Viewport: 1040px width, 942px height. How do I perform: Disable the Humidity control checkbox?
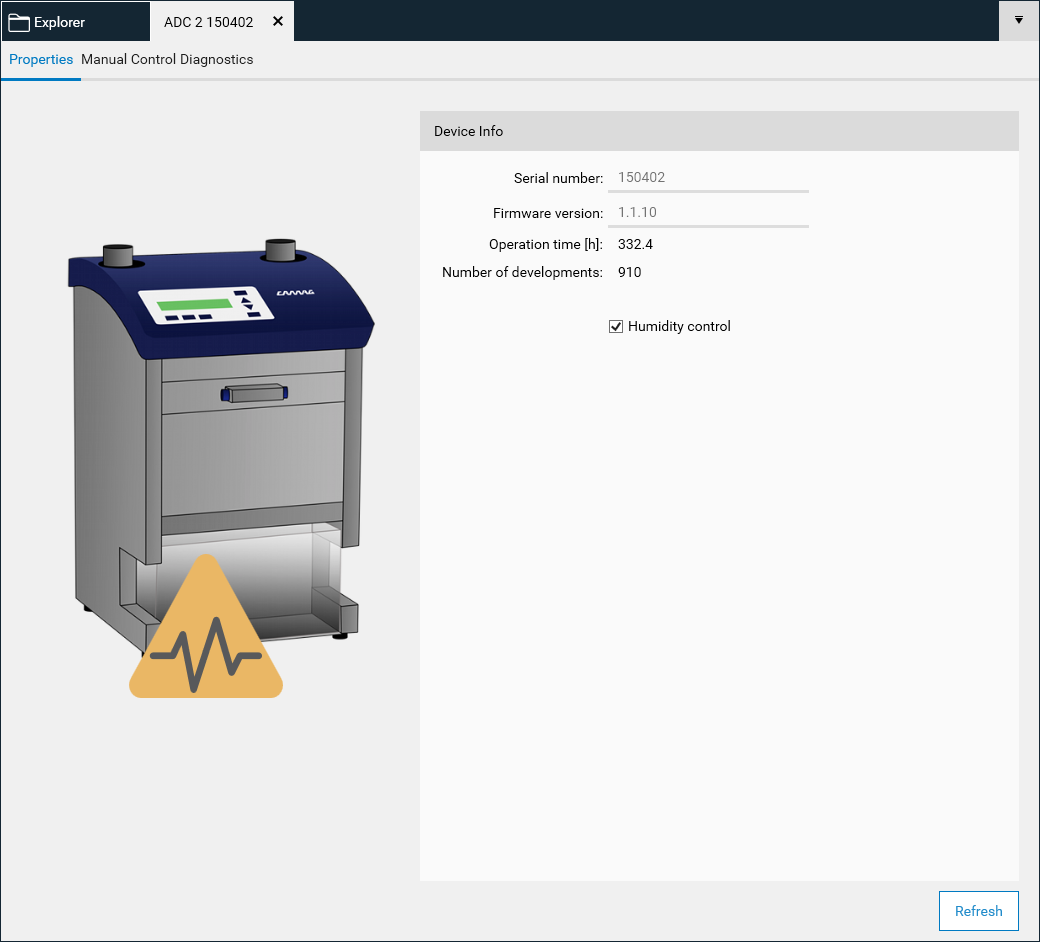[x=616, y=326]
